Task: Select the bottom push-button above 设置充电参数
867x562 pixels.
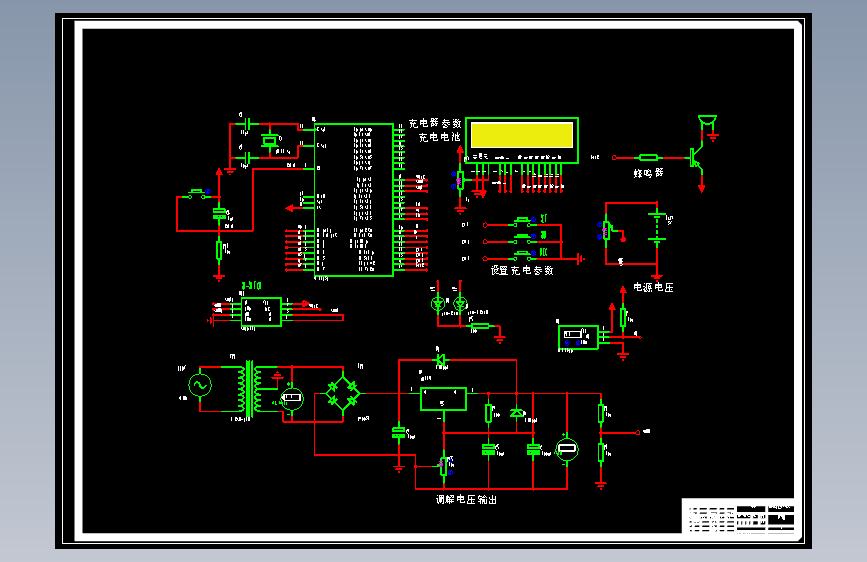Action: pyautogui.click(x=523, y=254)
